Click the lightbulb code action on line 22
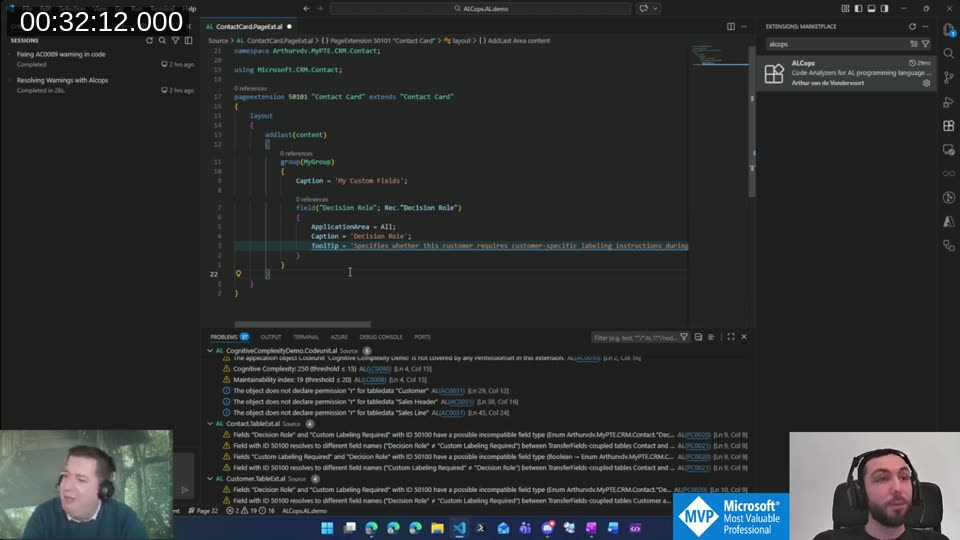The image size is (960, 540). [238, 274]
